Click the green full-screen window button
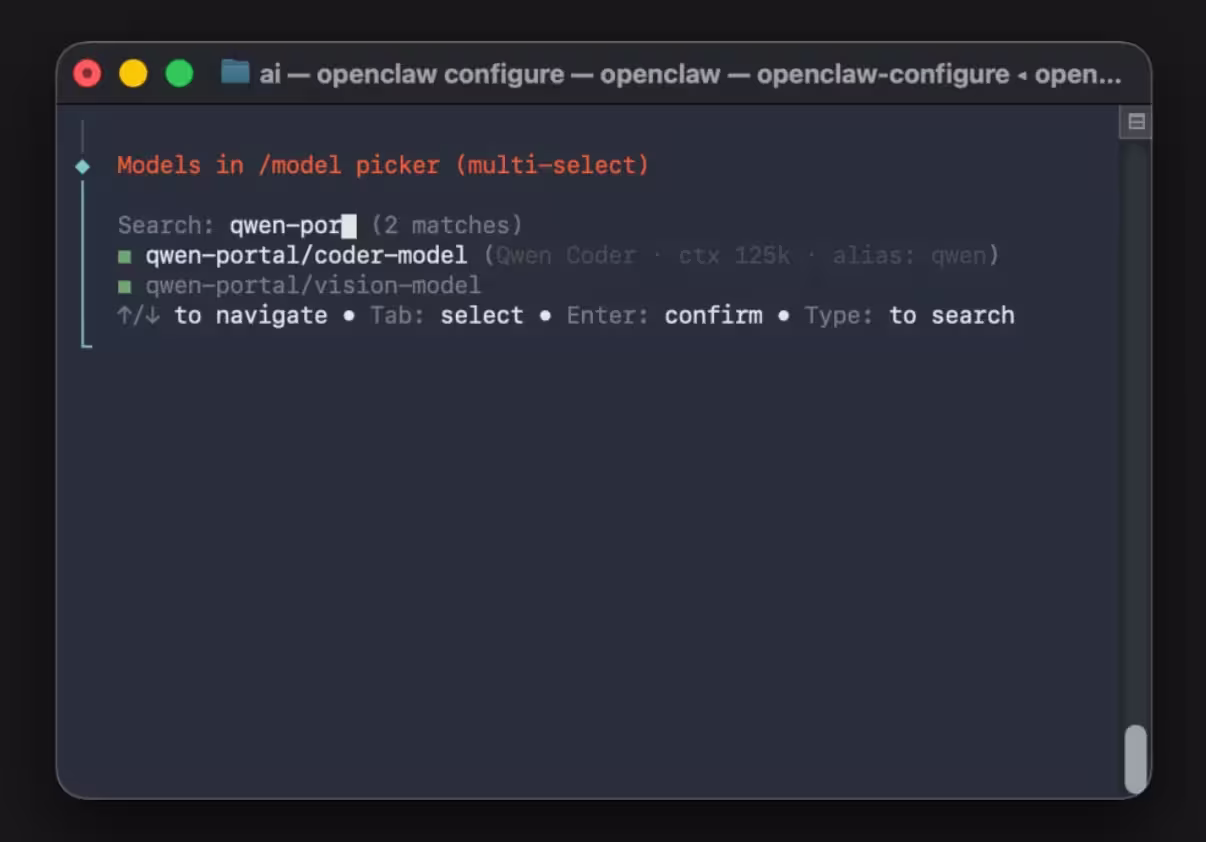This screenshot has width=1206, height=842. click(x=179, y=74)
